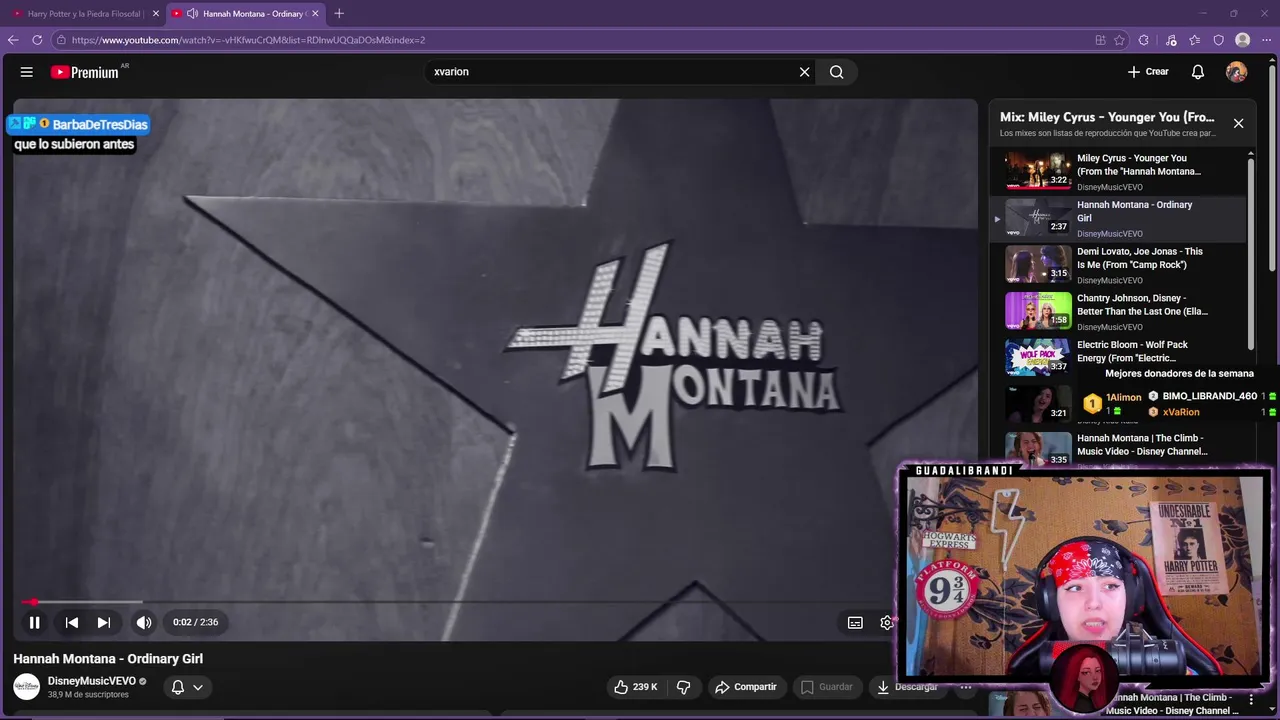Screen dimensions: 1280x720
Task: Open the video options menu in The Climb recommendation
Action: (x=1251, y=699)
